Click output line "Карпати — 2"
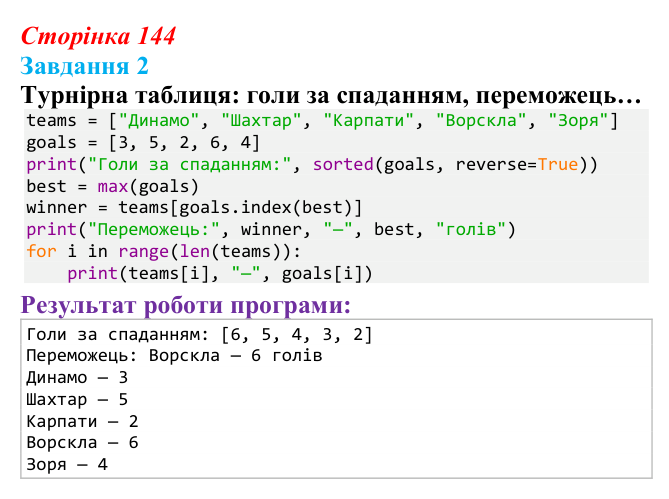 (82, 421)
